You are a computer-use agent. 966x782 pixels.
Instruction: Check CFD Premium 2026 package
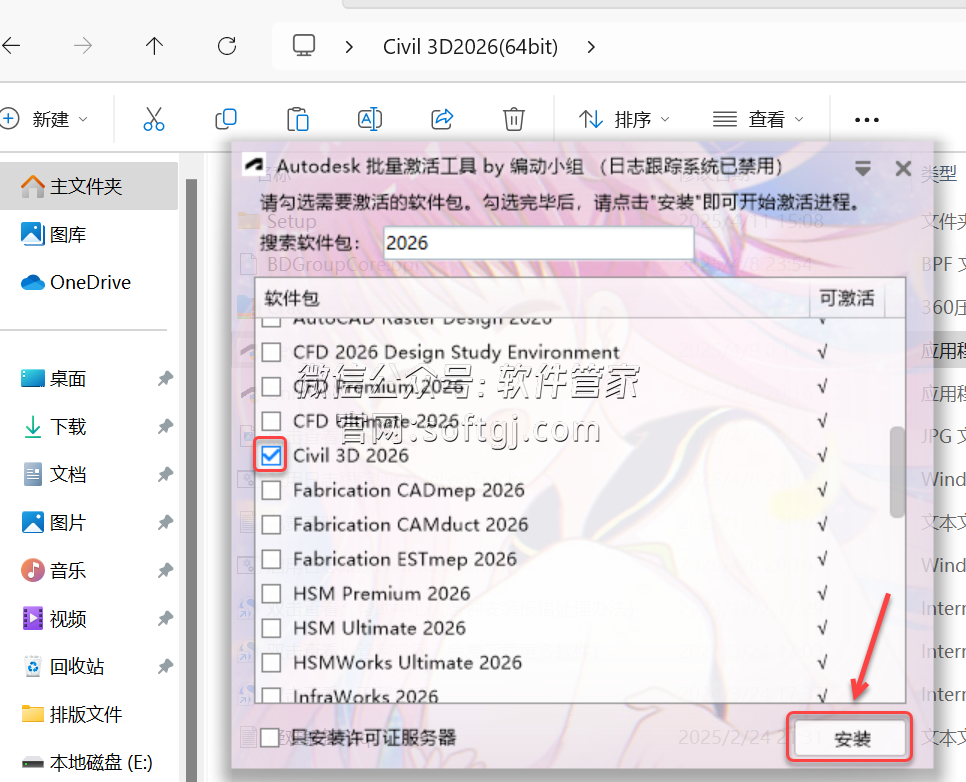pos(271,387)
